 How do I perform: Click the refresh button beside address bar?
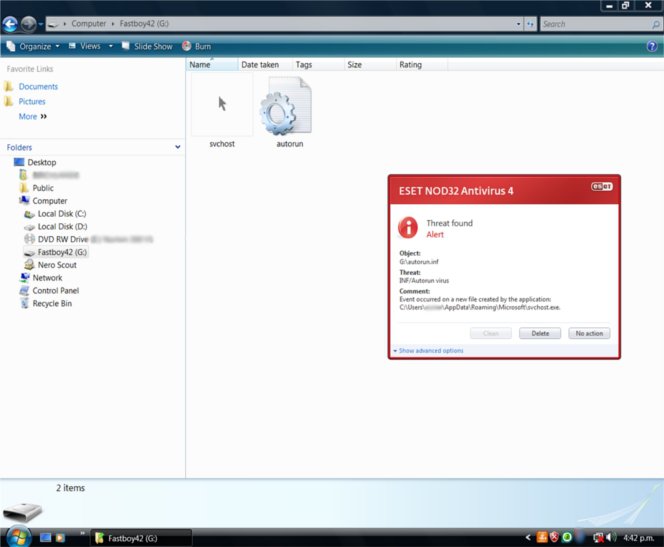(530, 24)
